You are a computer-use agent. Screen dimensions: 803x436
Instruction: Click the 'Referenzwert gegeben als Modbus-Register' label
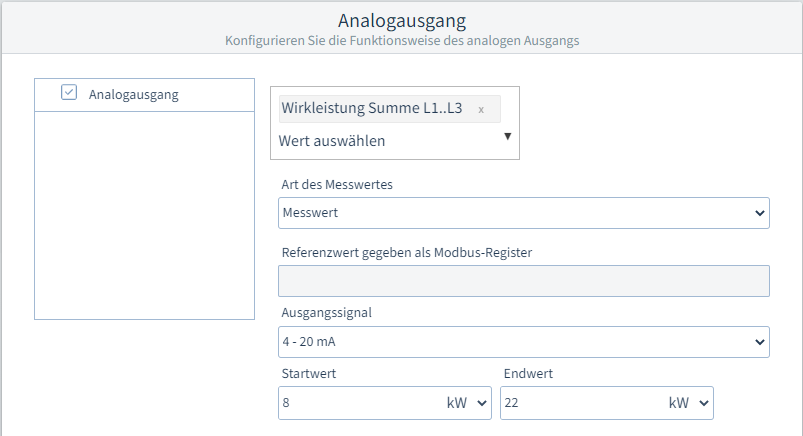pos(406,252)
